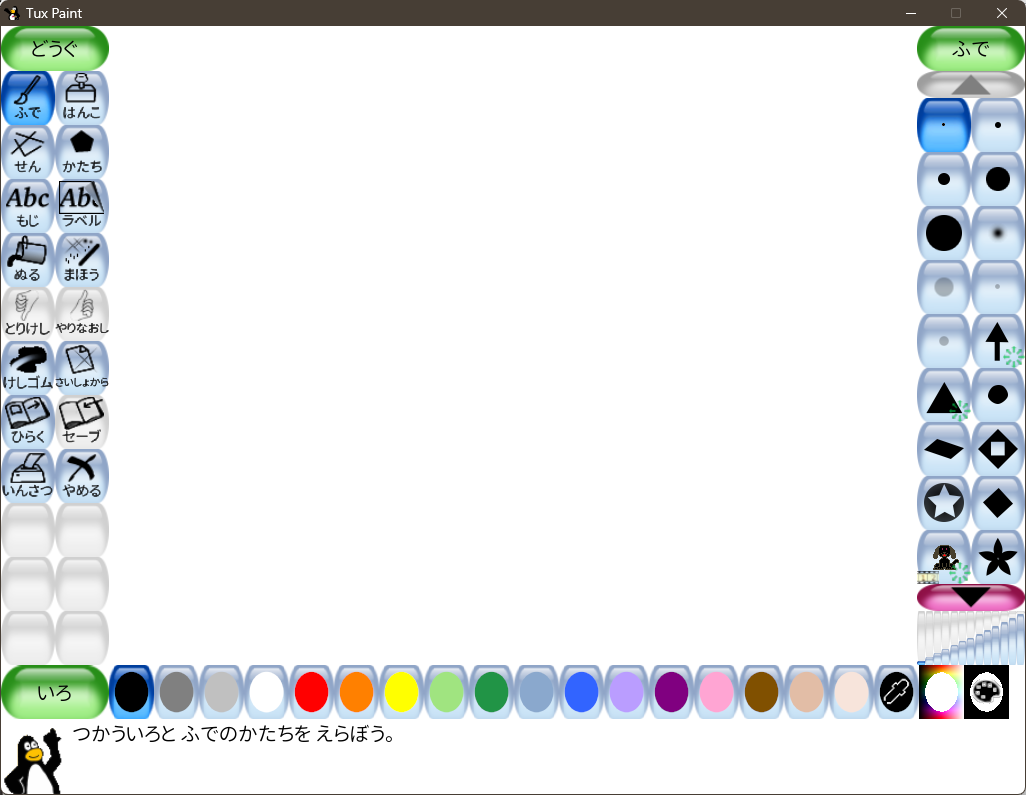Activate the eyedropper color selector
The image size is (1026, 795).
click(895, 692)
